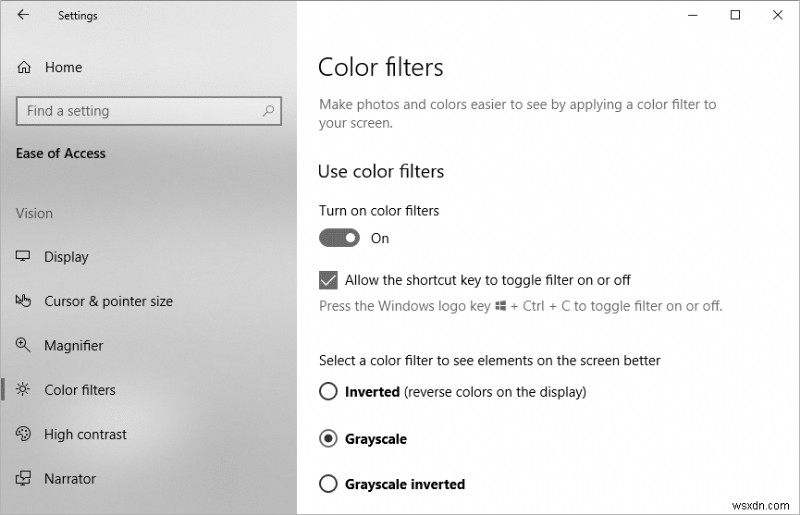This screenshot has width=800, height=515.
Task: Click the search magnifier icon
Action: [x=268, y=111]
